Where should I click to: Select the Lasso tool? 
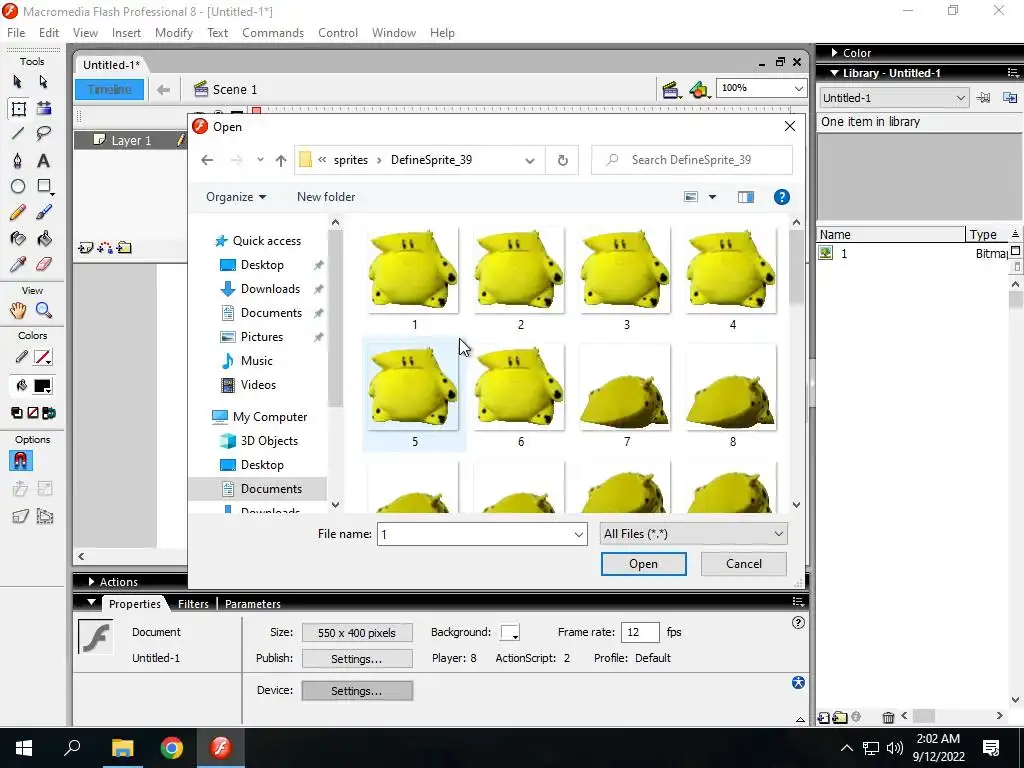click(x=44, y=134)
